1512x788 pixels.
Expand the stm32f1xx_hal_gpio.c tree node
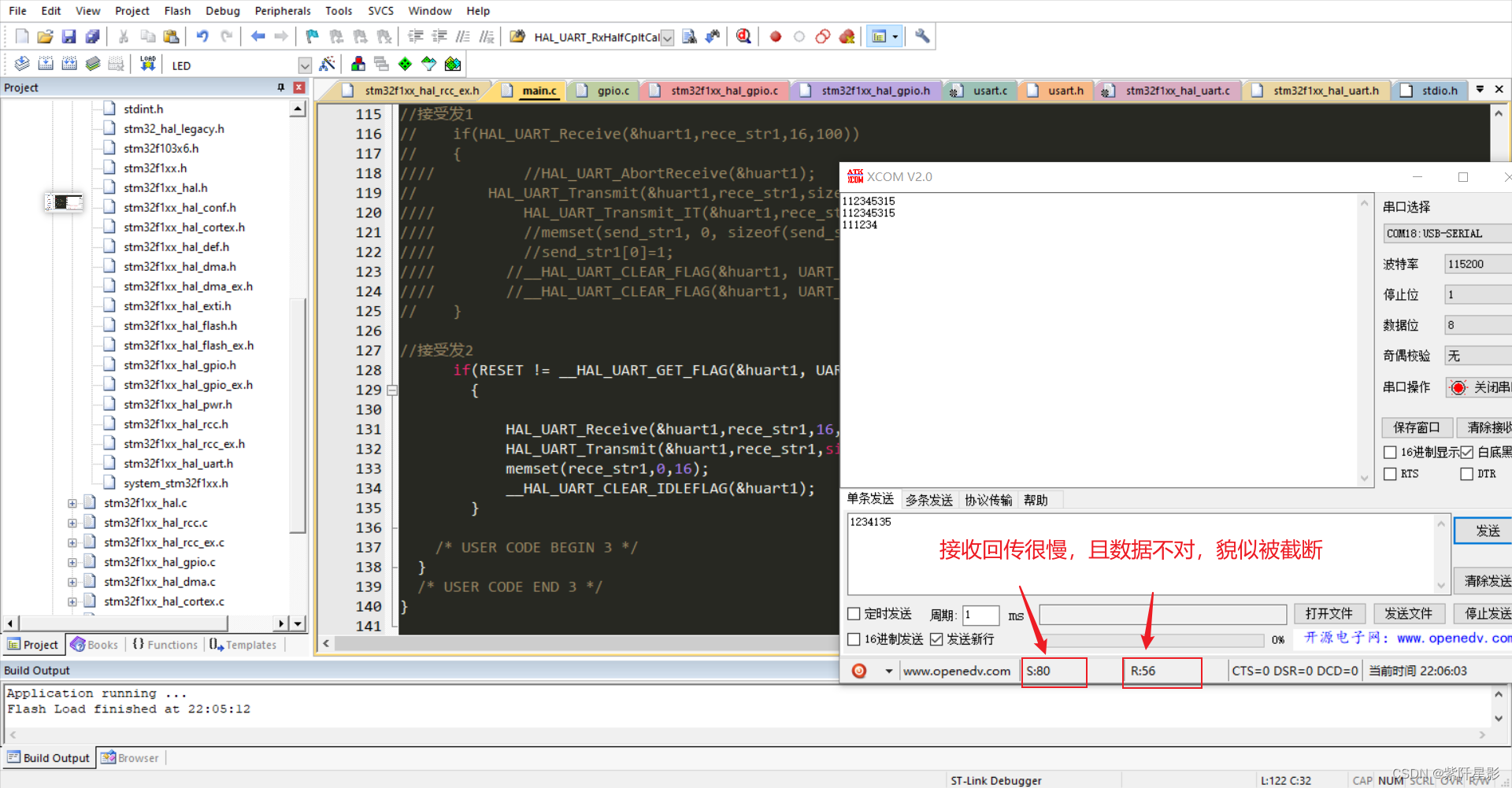[72, 562]
